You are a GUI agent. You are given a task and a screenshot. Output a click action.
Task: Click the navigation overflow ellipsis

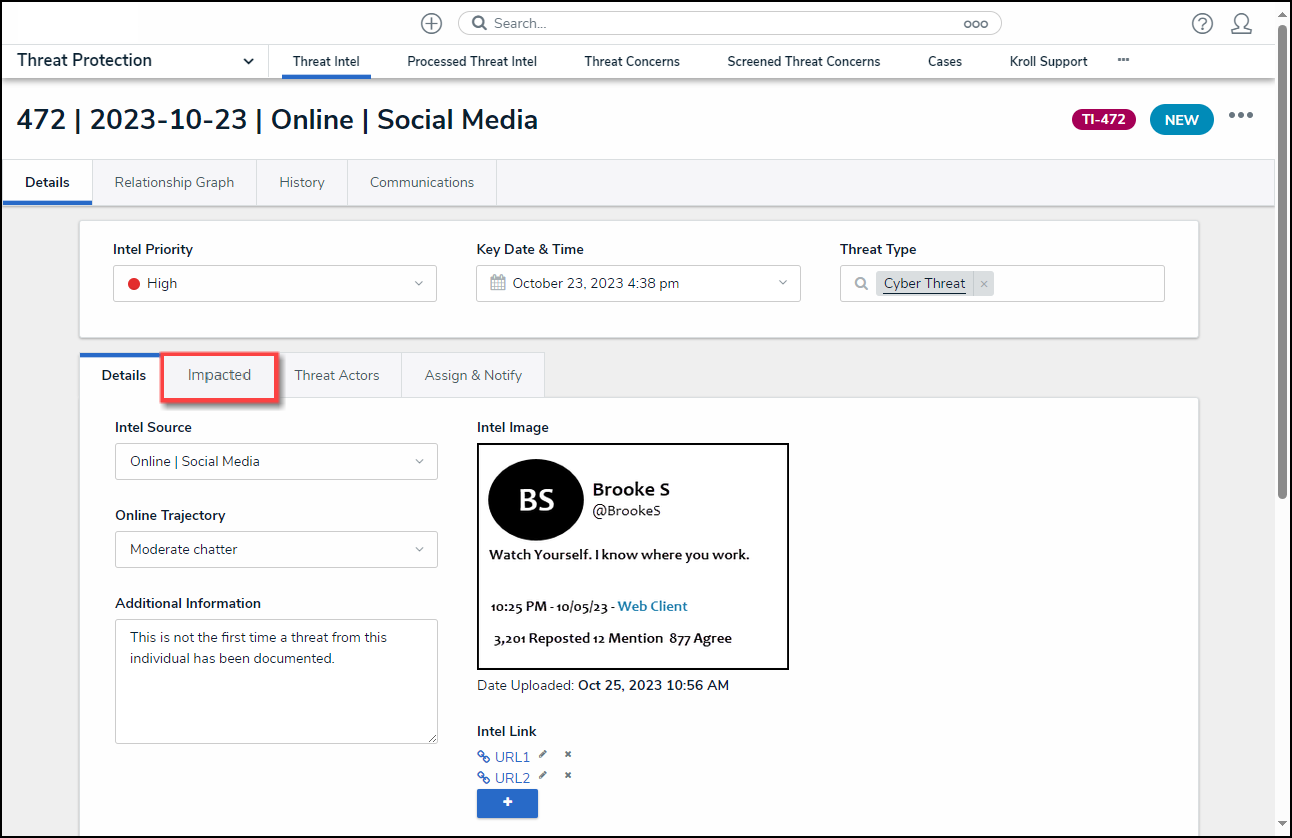tap(1123, 61)
